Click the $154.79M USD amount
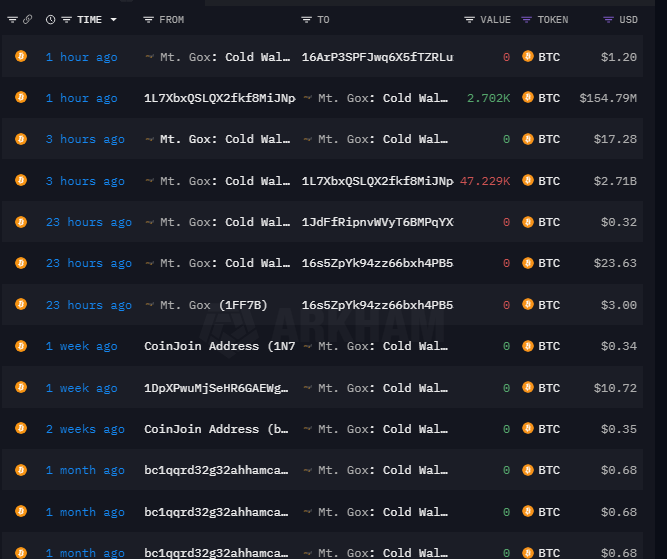The image size is (669, 560). click(x=608, y=98)
